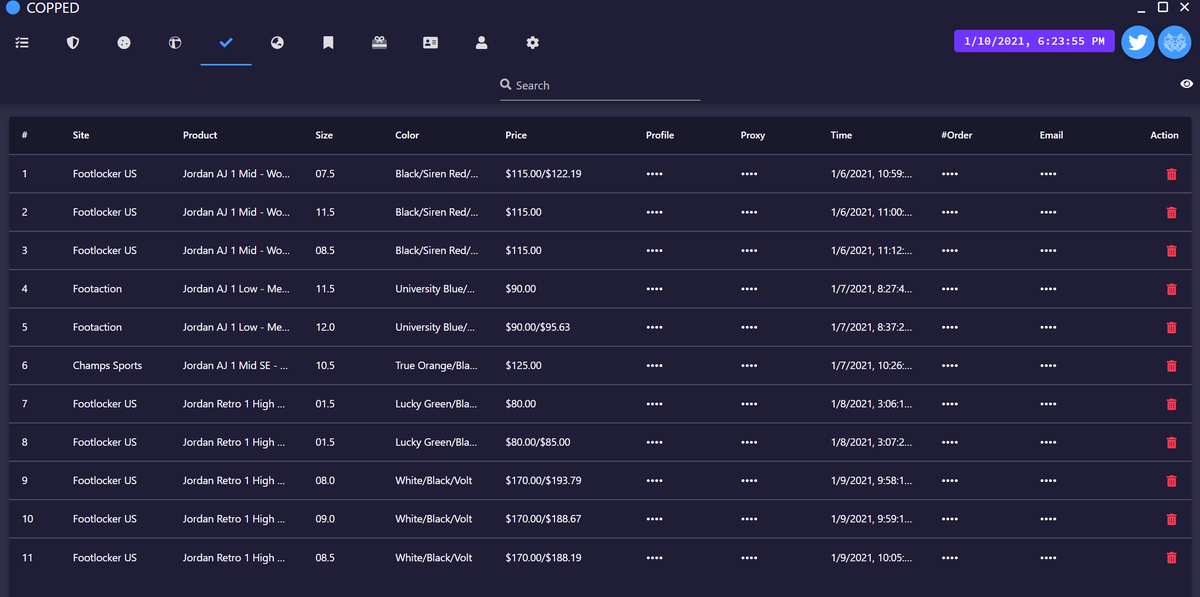Click time 1/9/2021, 10:05 cell
Screen dimensions: 1200x597
871,557
